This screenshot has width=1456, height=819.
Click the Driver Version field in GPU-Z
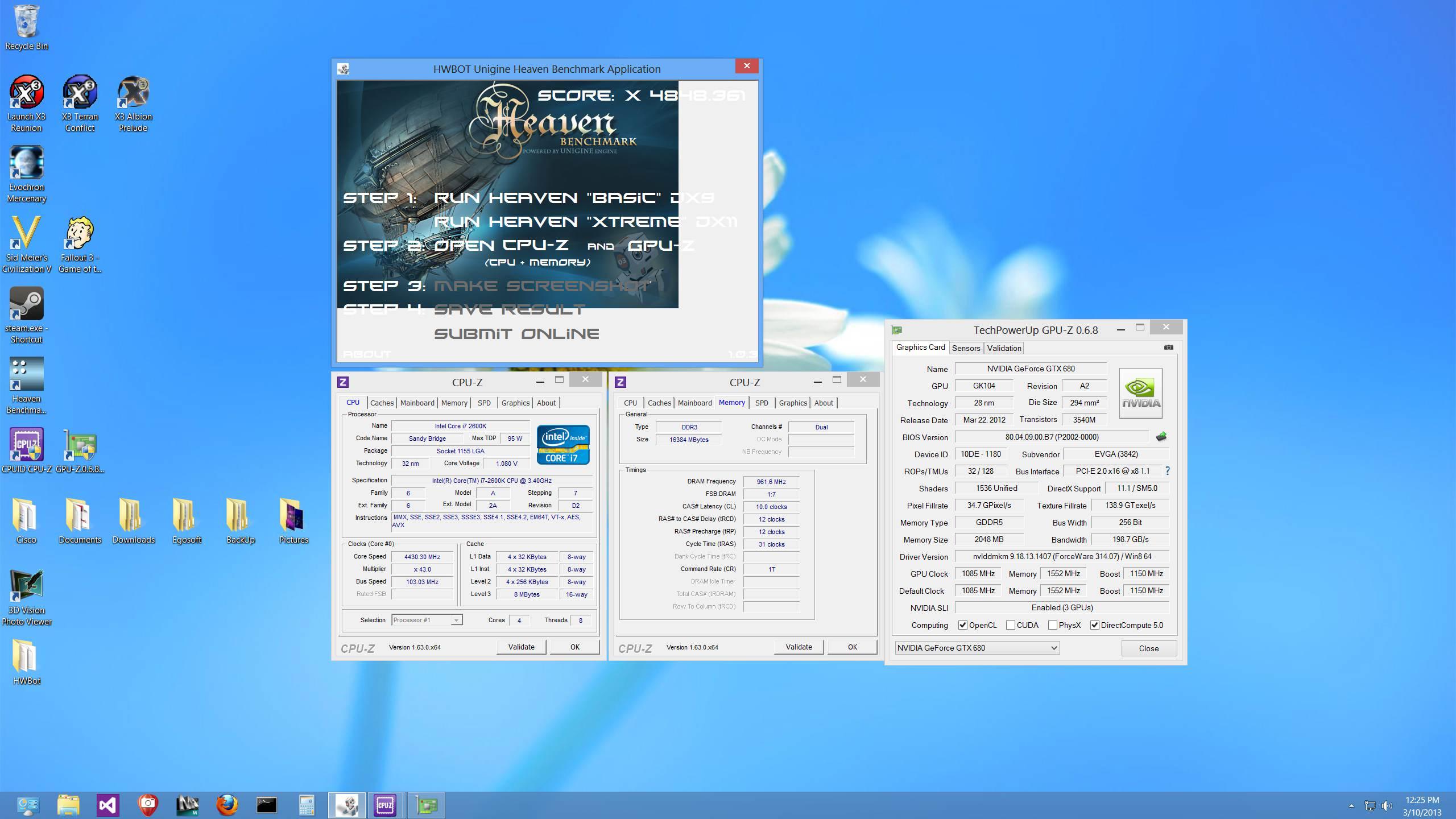click(x=1062, y=556)
